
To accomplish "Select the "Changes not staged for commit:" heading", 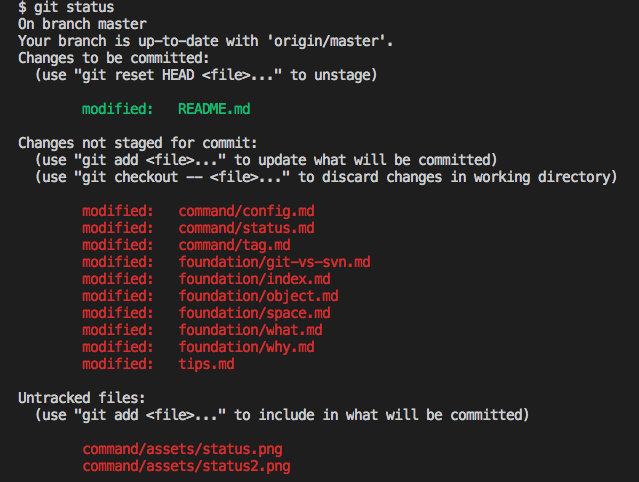I will (138, 143).
